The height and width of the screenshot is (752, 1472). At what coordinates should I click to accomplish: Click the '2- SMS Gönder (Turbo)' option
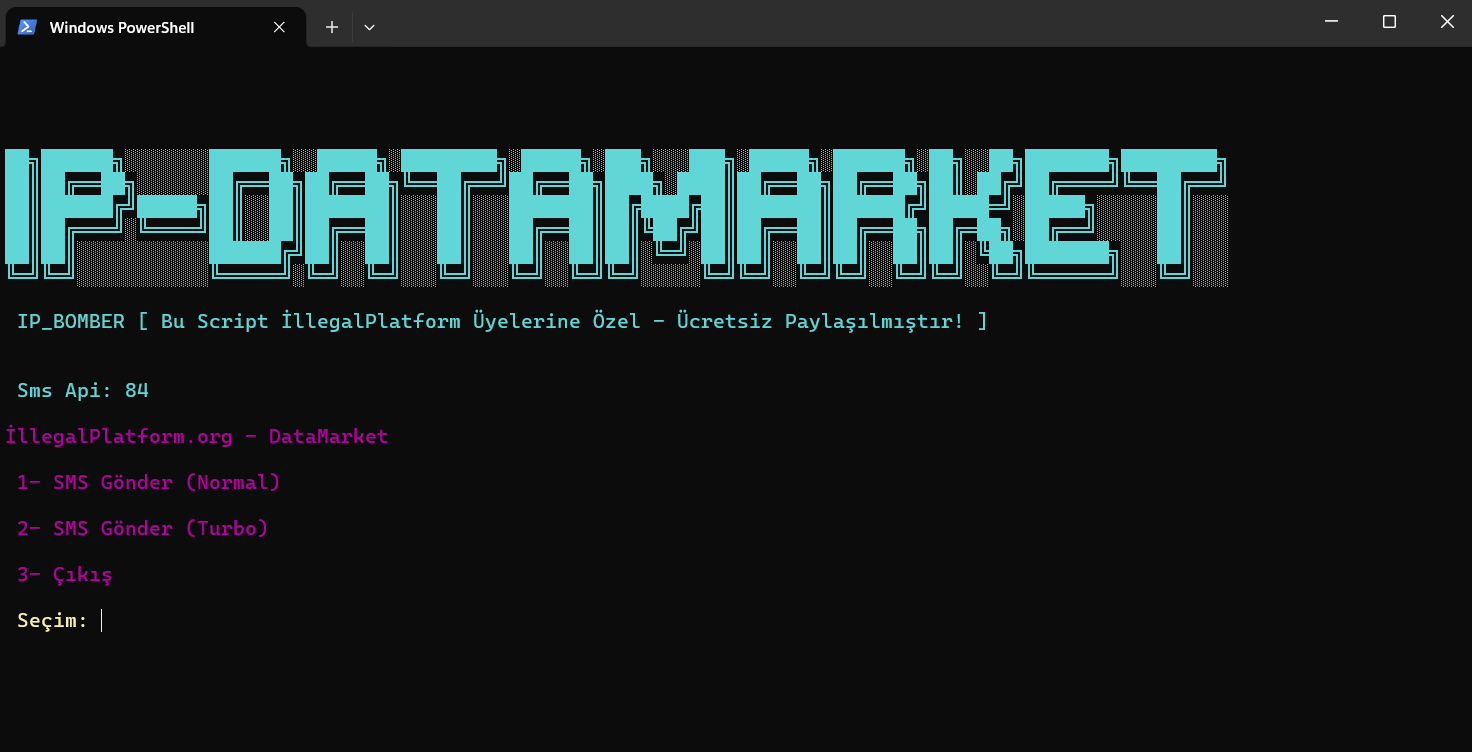click(143, 528)
